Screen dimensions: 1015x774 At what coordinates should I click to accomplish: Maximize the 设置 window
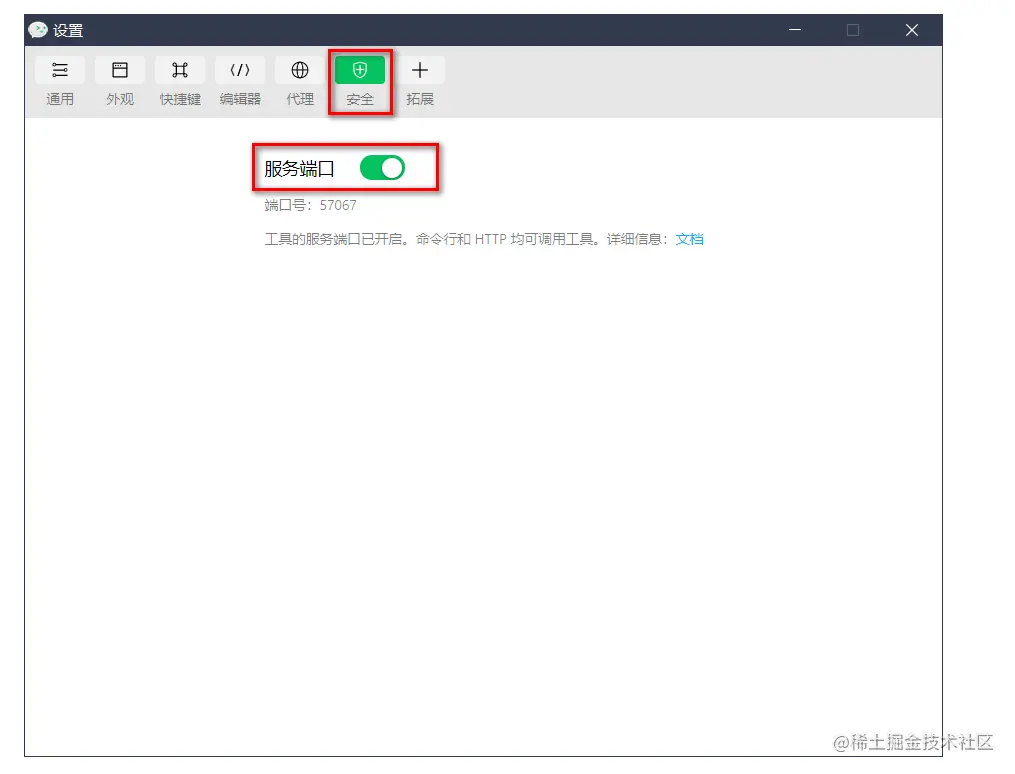point(853,30)
